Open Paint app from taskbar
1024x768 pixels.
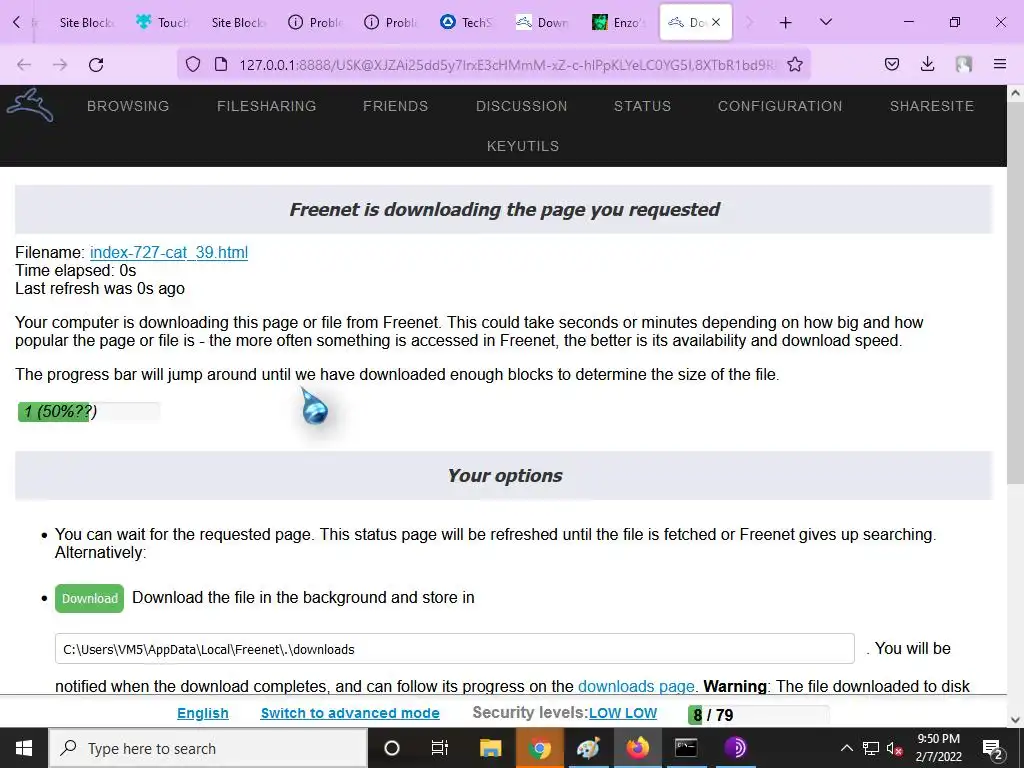point(588,748)
